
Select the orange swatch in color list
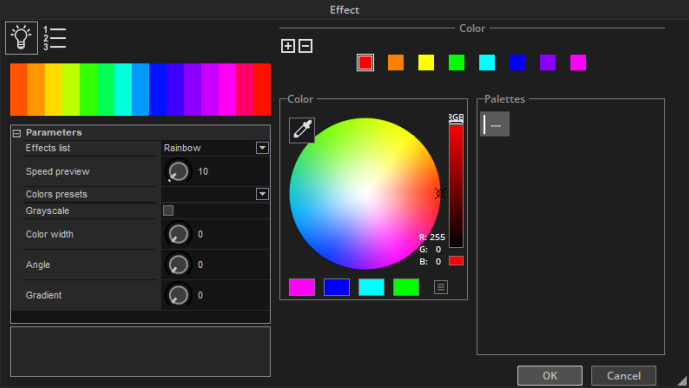point(396,63)
